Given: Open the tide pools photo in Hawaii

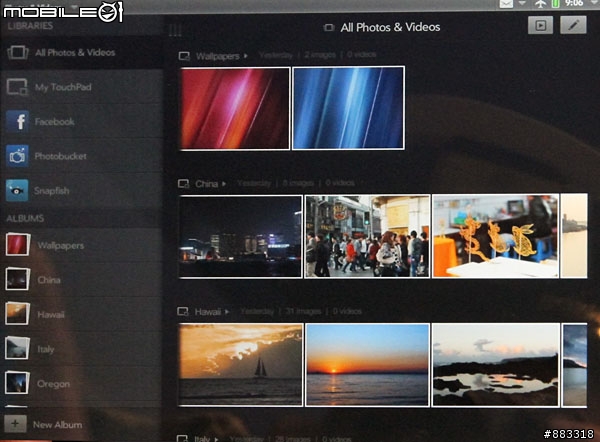Looking at the screenshot, I should coord(496,365).
